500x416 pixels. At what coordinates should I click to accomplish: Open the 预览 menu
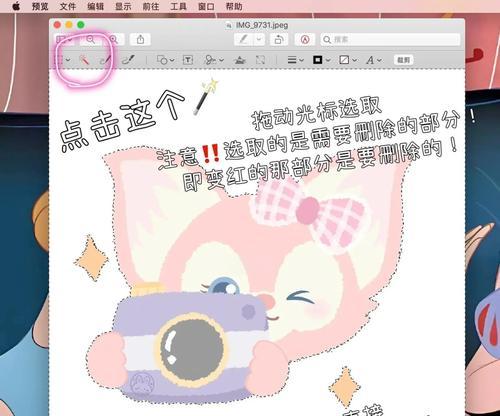[x=40, y=6]
